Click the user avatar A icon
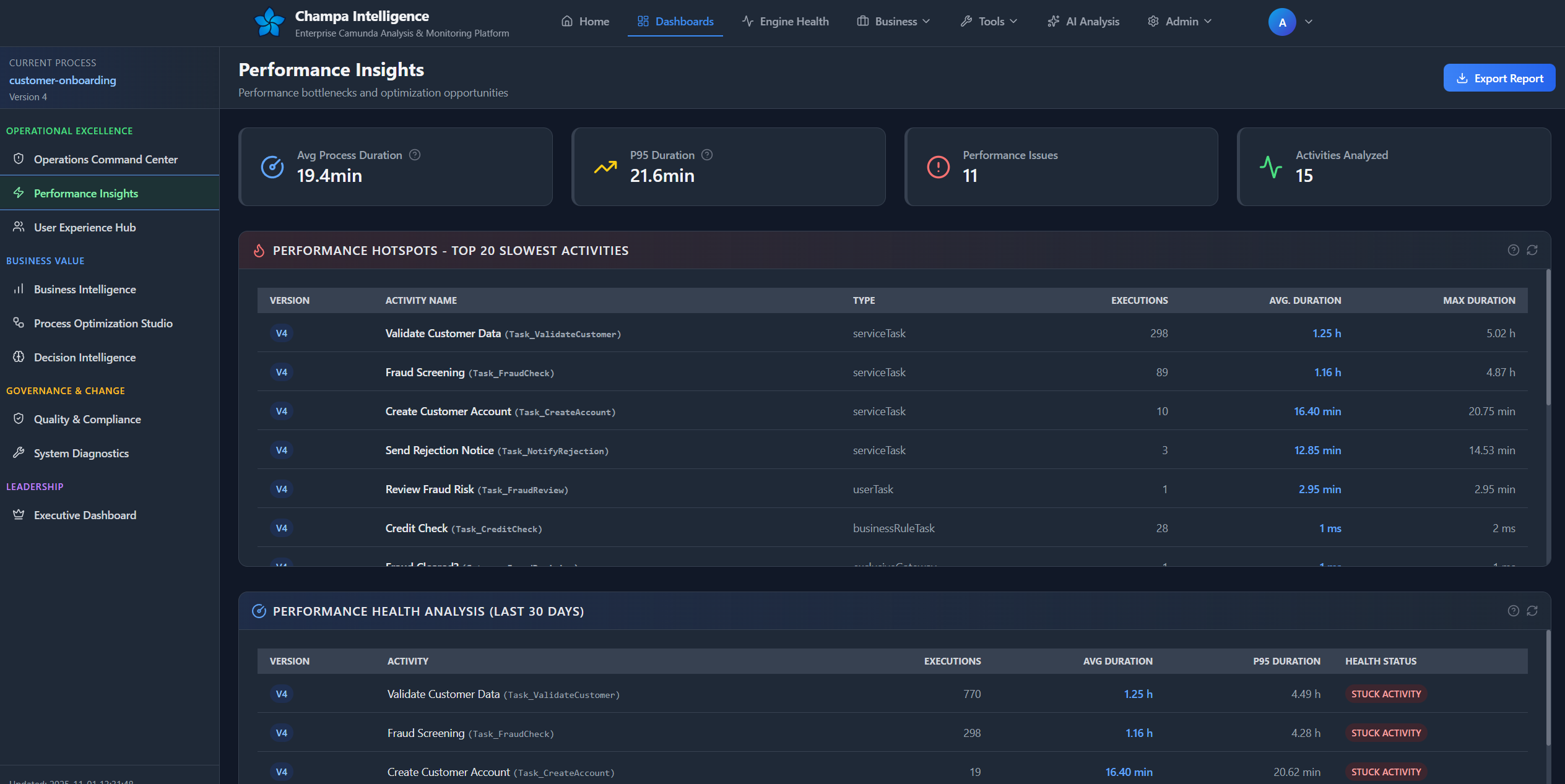Viewport: 1565px width, 784px height. pos(1281,22)
